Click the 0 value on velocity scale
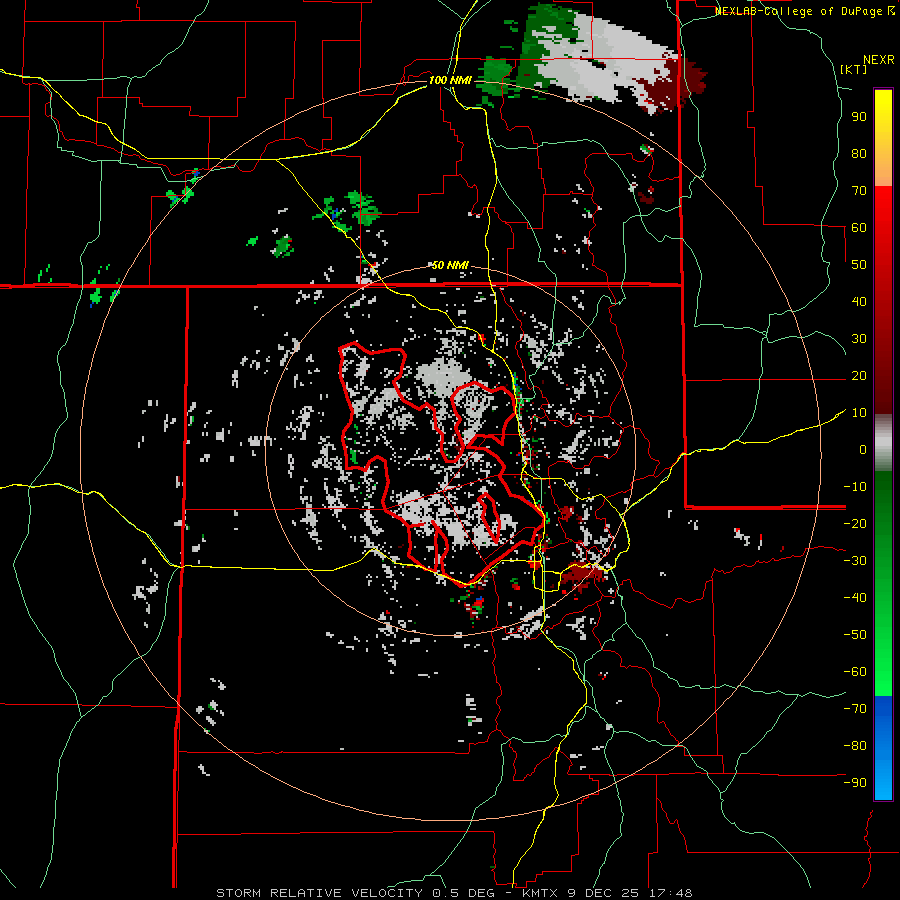The width and height of the screenshot is (900, 900). click(x=862, y=449)
